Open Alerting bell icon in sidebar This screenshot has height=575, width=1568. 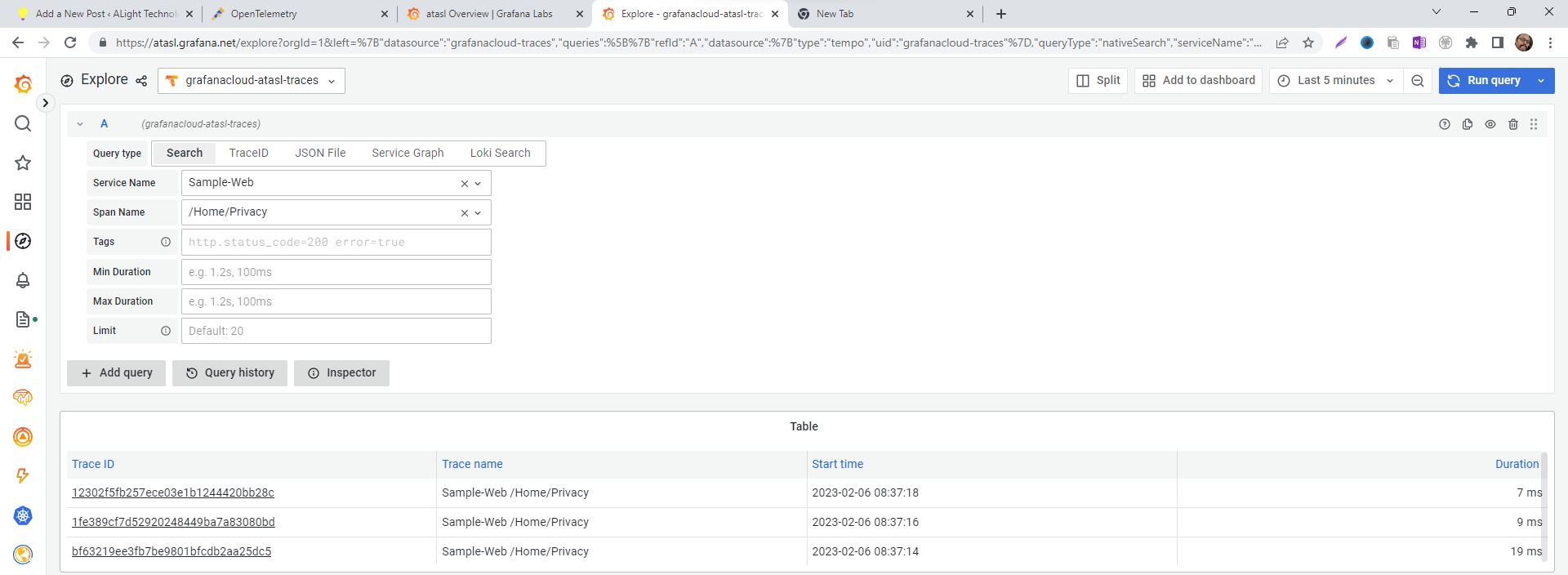(23, 280)
